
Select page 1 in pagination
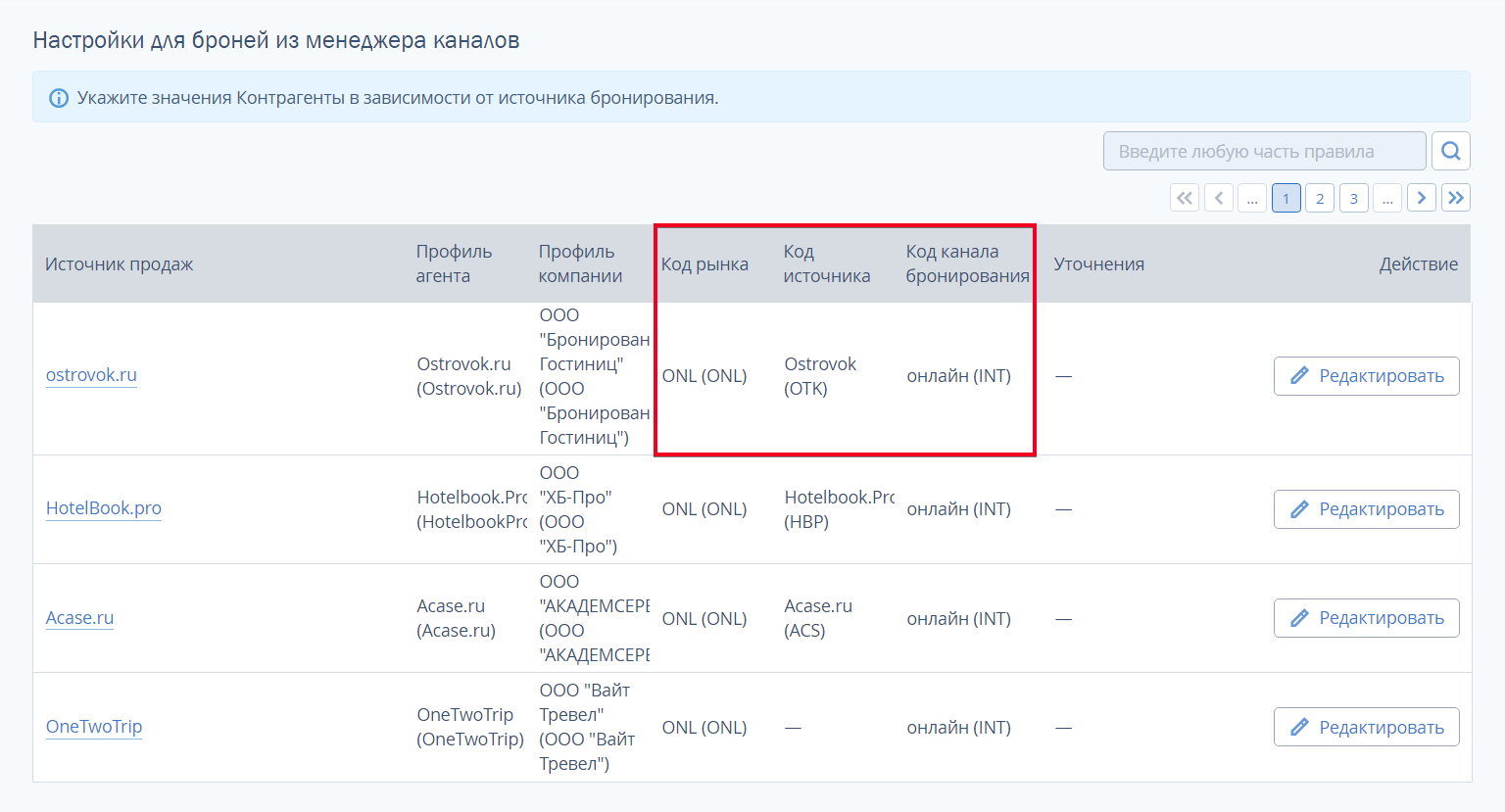pyautogui.click(x=1287, y=198)
